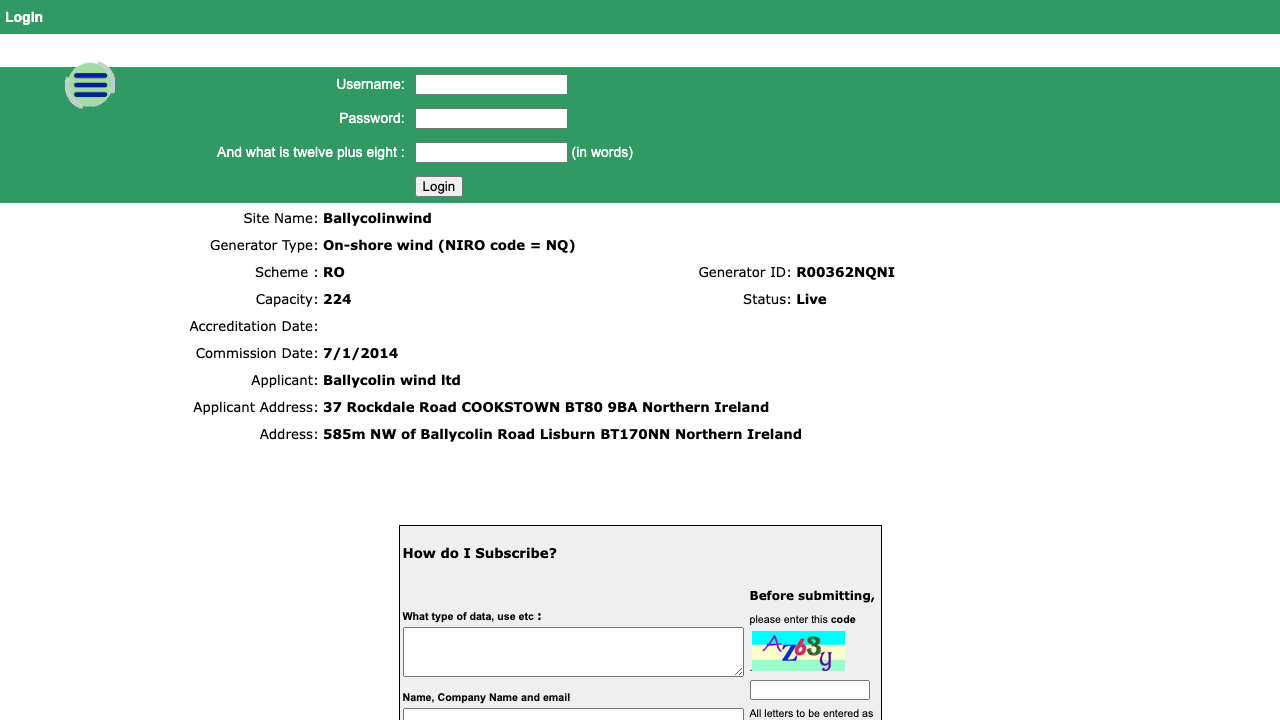Viewport: 1280px width, 720px height.
Task: Select the Scheme RO text
Action: point(333,272)
